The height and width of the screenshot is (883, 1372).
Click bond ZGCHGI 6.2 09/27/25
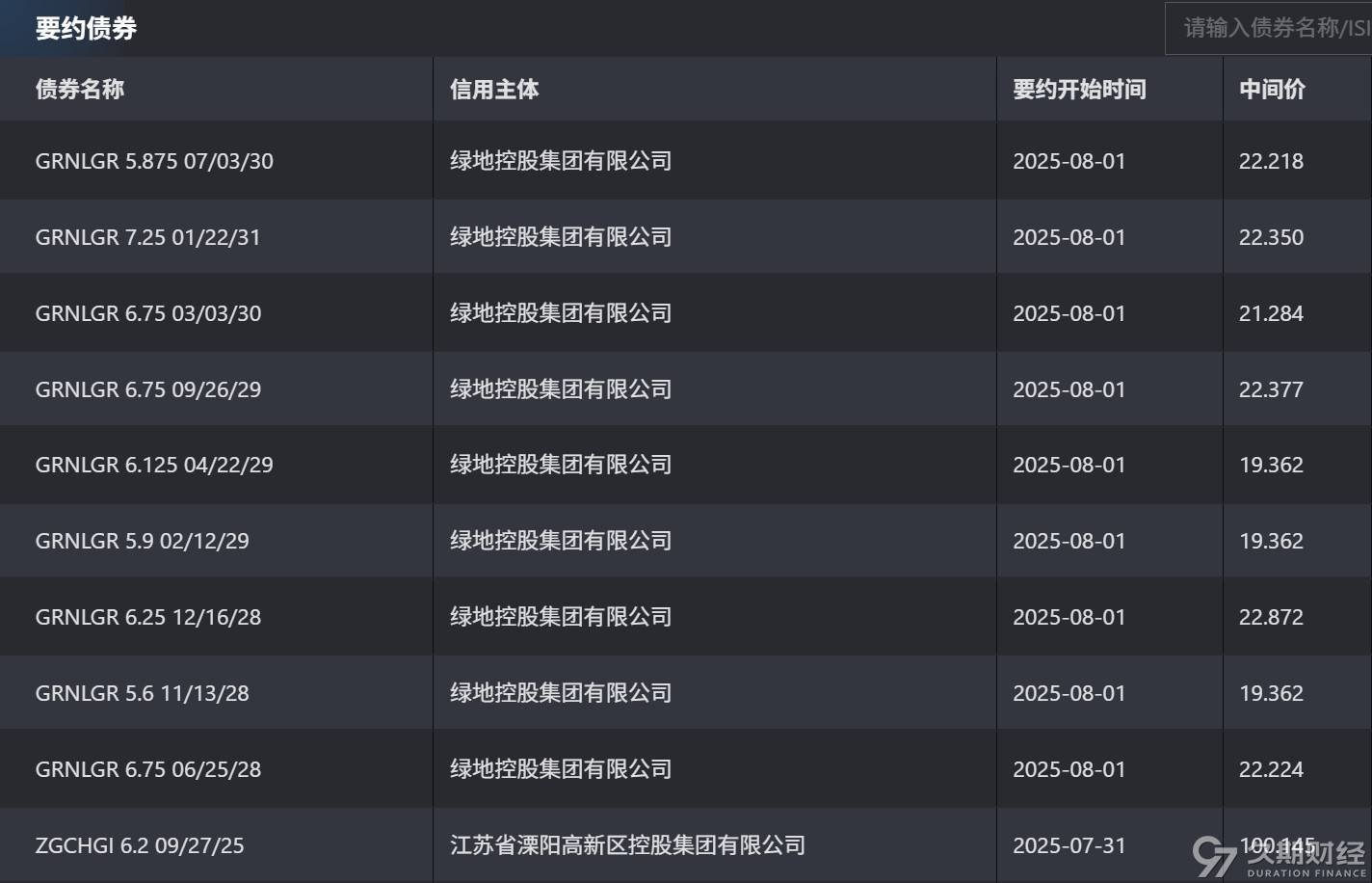139,844
